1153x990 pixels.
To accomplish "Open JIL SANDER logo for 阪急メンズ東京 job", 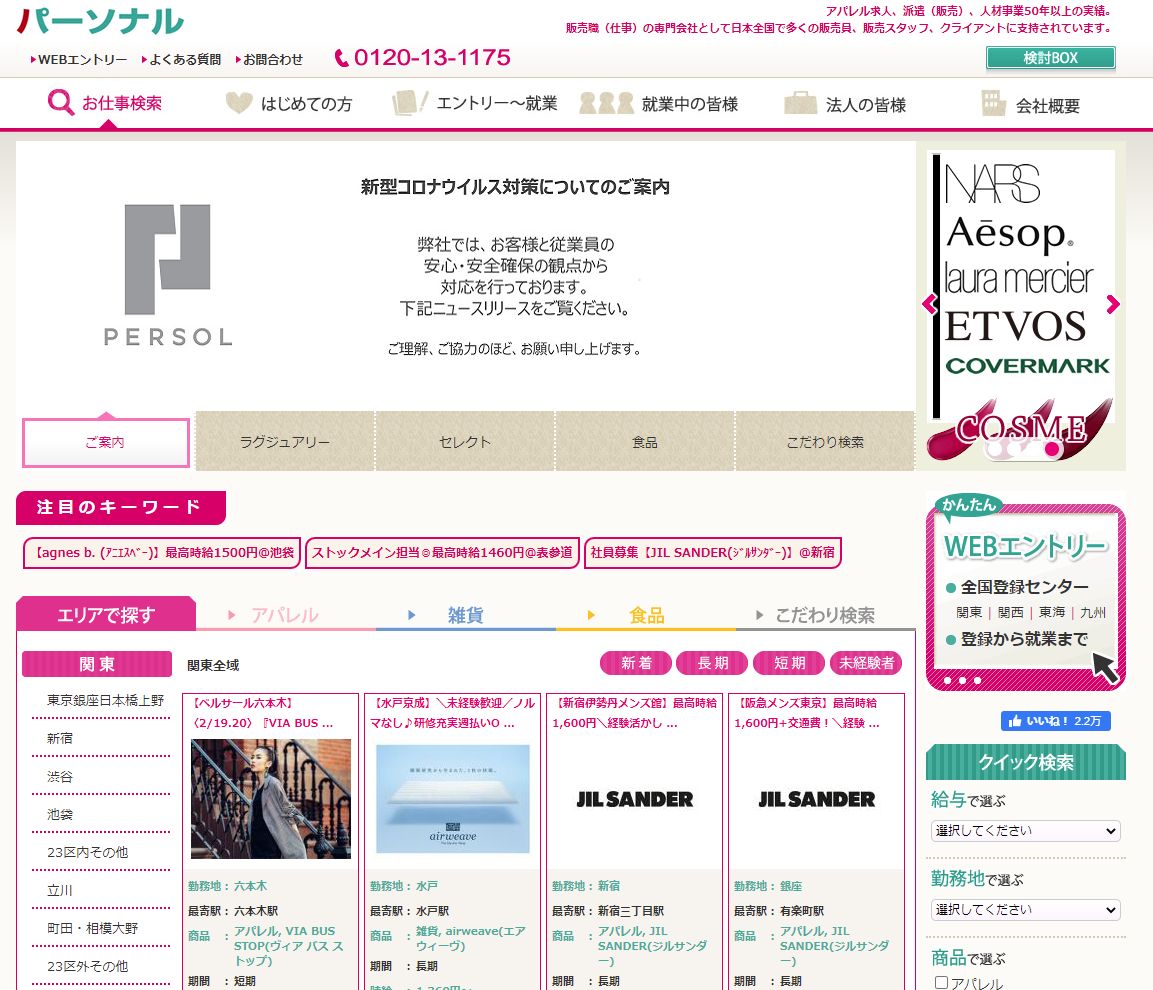I will tap(816, 800).
